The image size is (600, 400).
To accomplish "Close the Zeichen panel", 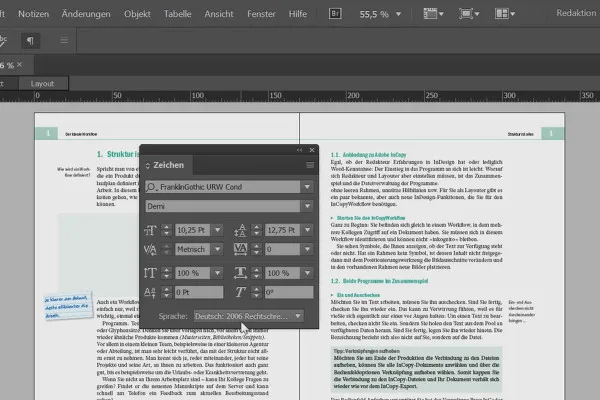I will [x=312, y=150].
